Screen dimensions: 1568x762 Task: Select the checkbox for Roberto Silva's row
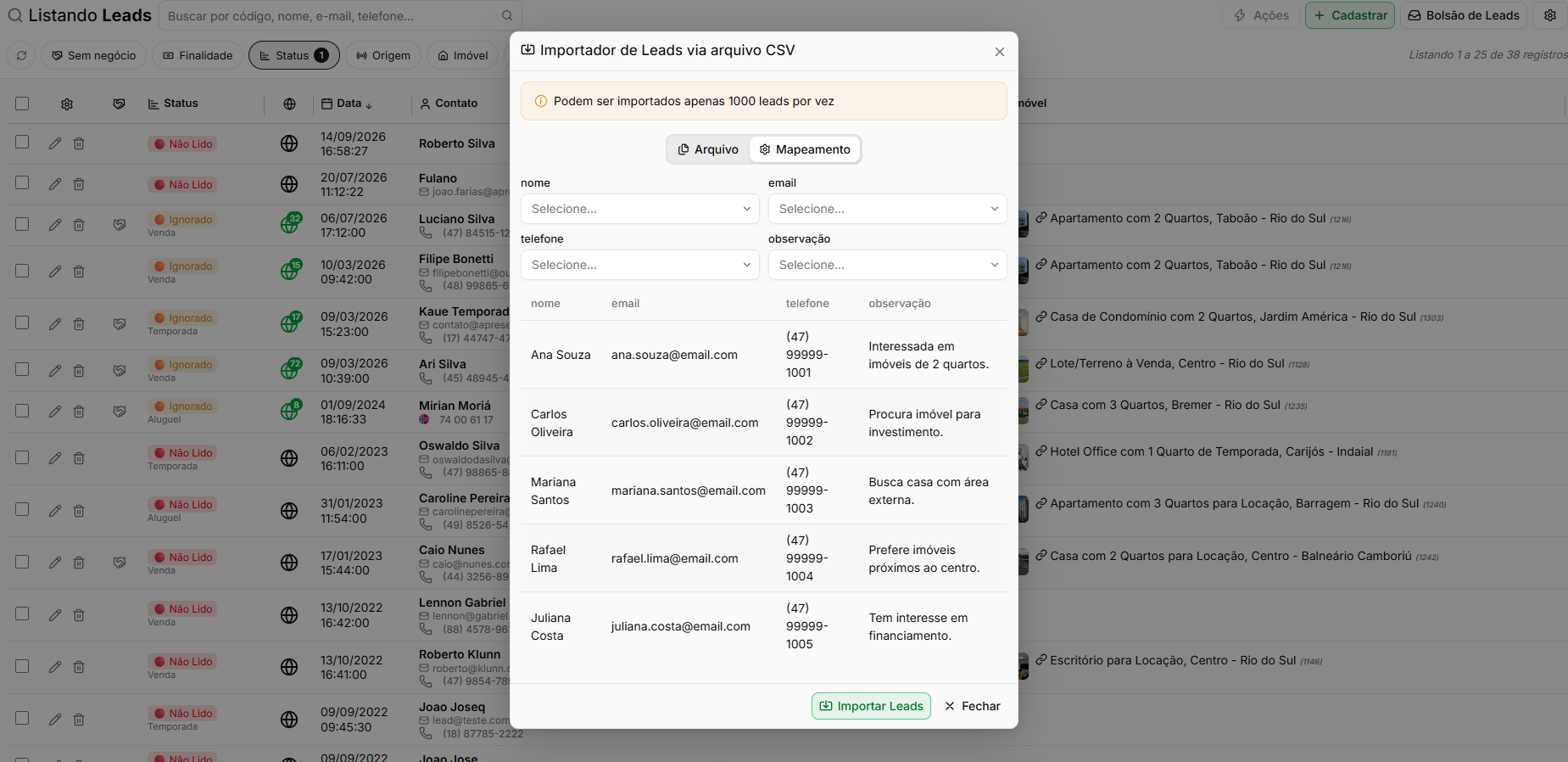tap(22, 142)
